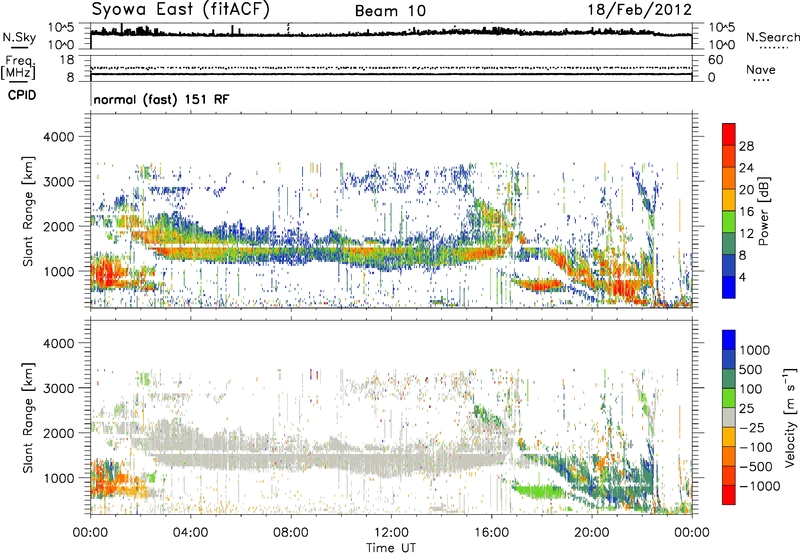Pick the bright blue segment of the velocity color bar

pyautogui.click(x=729, y=340)
